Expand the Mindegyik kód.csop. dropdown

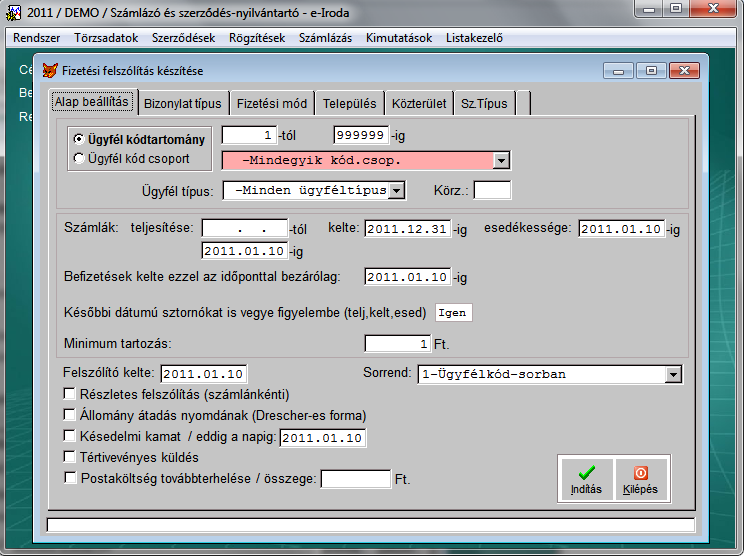tap(502, 160)
